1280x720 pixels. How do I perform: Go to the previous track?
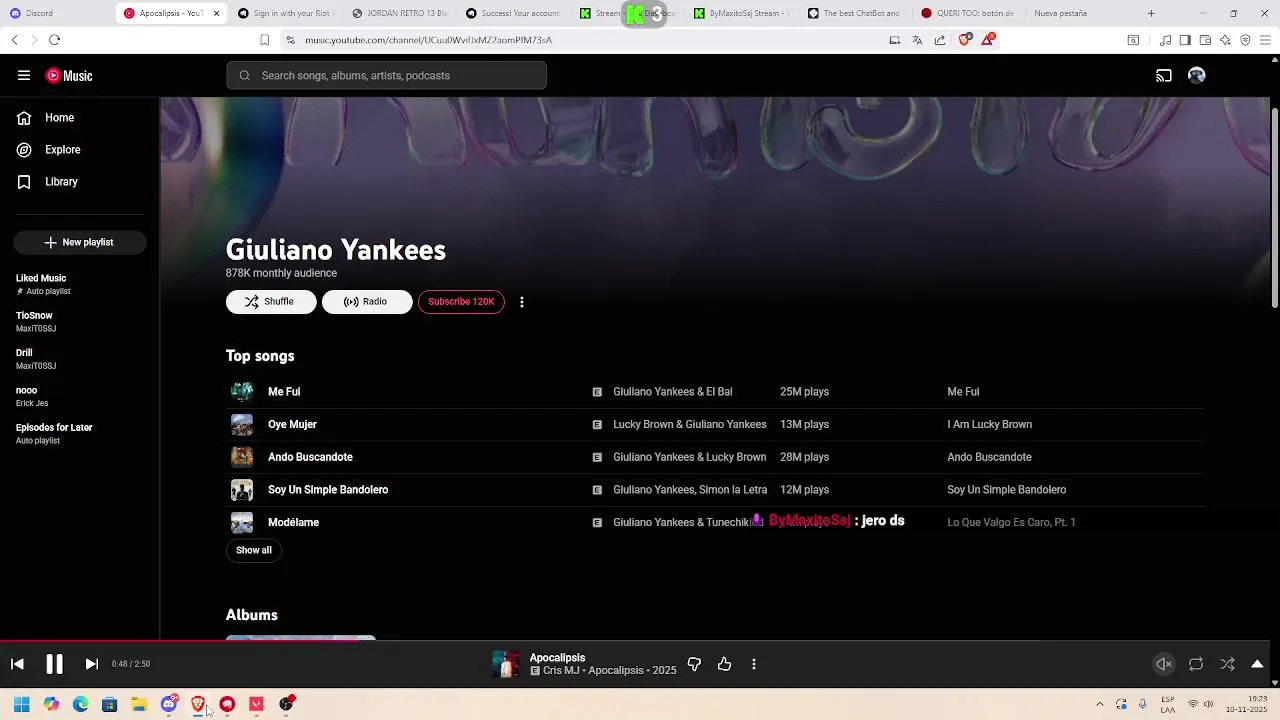point(17,664)
